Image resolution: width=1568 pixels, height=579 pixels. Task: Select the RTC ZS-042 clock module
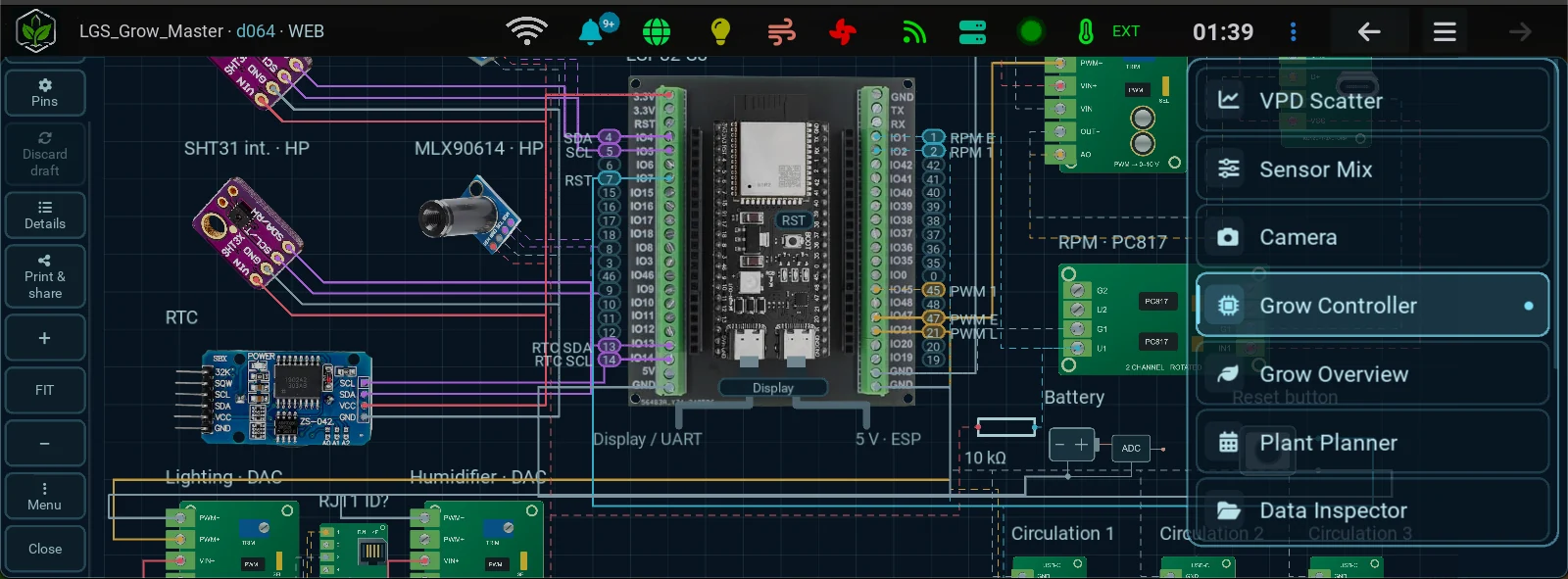tap(286, 397)
